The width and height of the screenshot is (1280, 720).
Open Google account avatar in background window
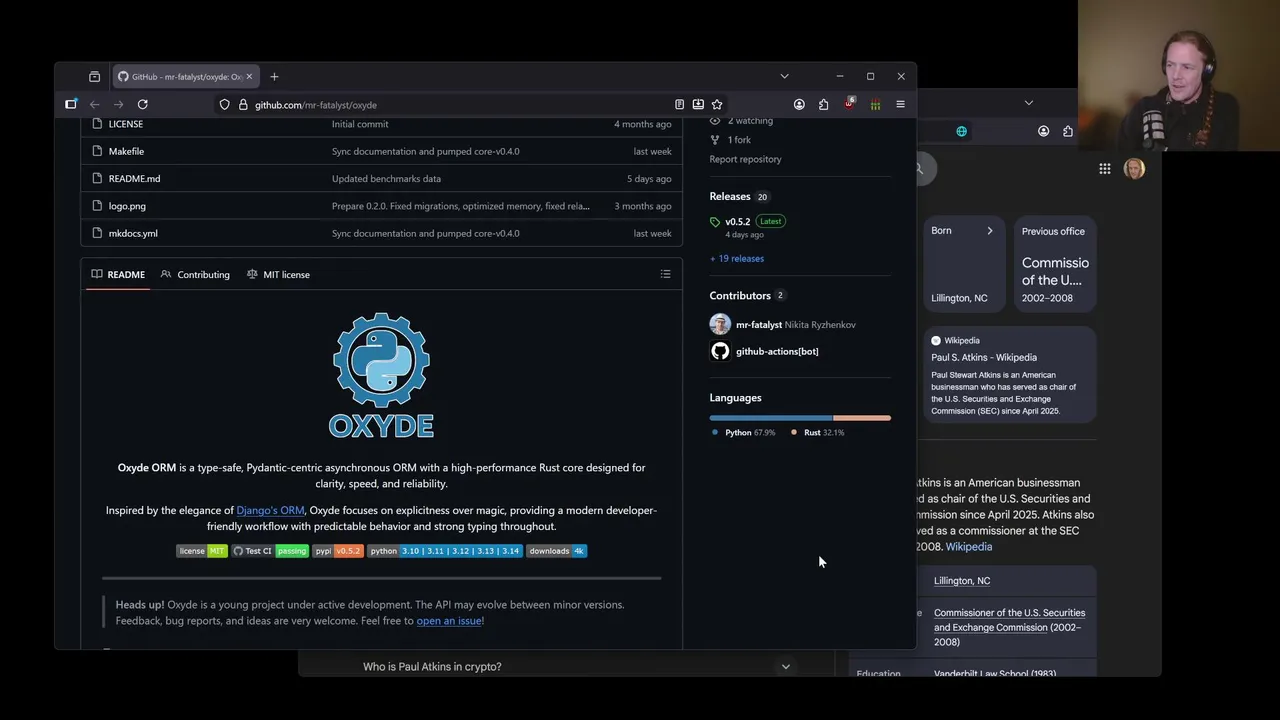tap(1134, 169)
